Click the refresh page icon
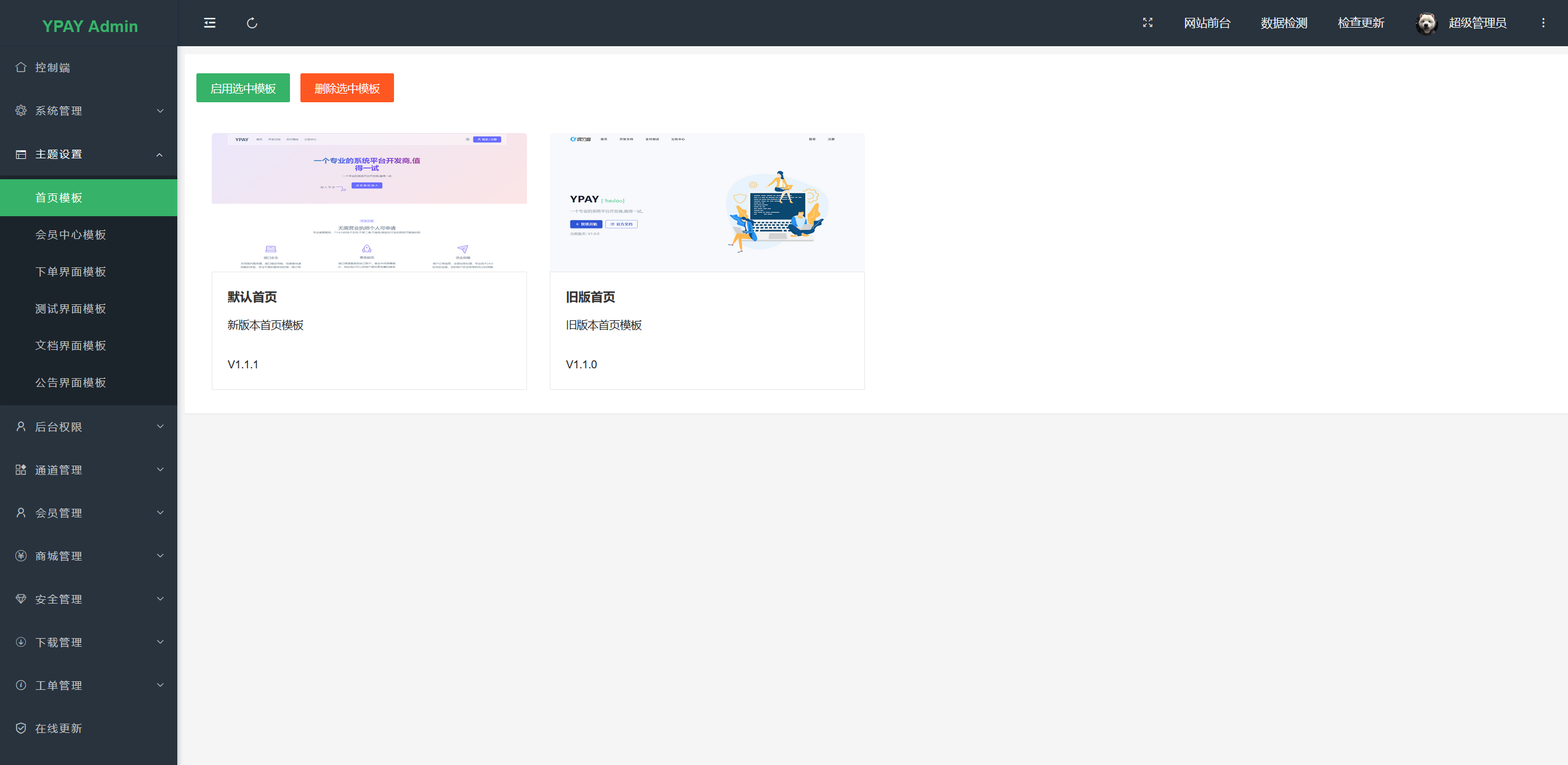This screenshot has height=765, width=1568. coord(252,23)
